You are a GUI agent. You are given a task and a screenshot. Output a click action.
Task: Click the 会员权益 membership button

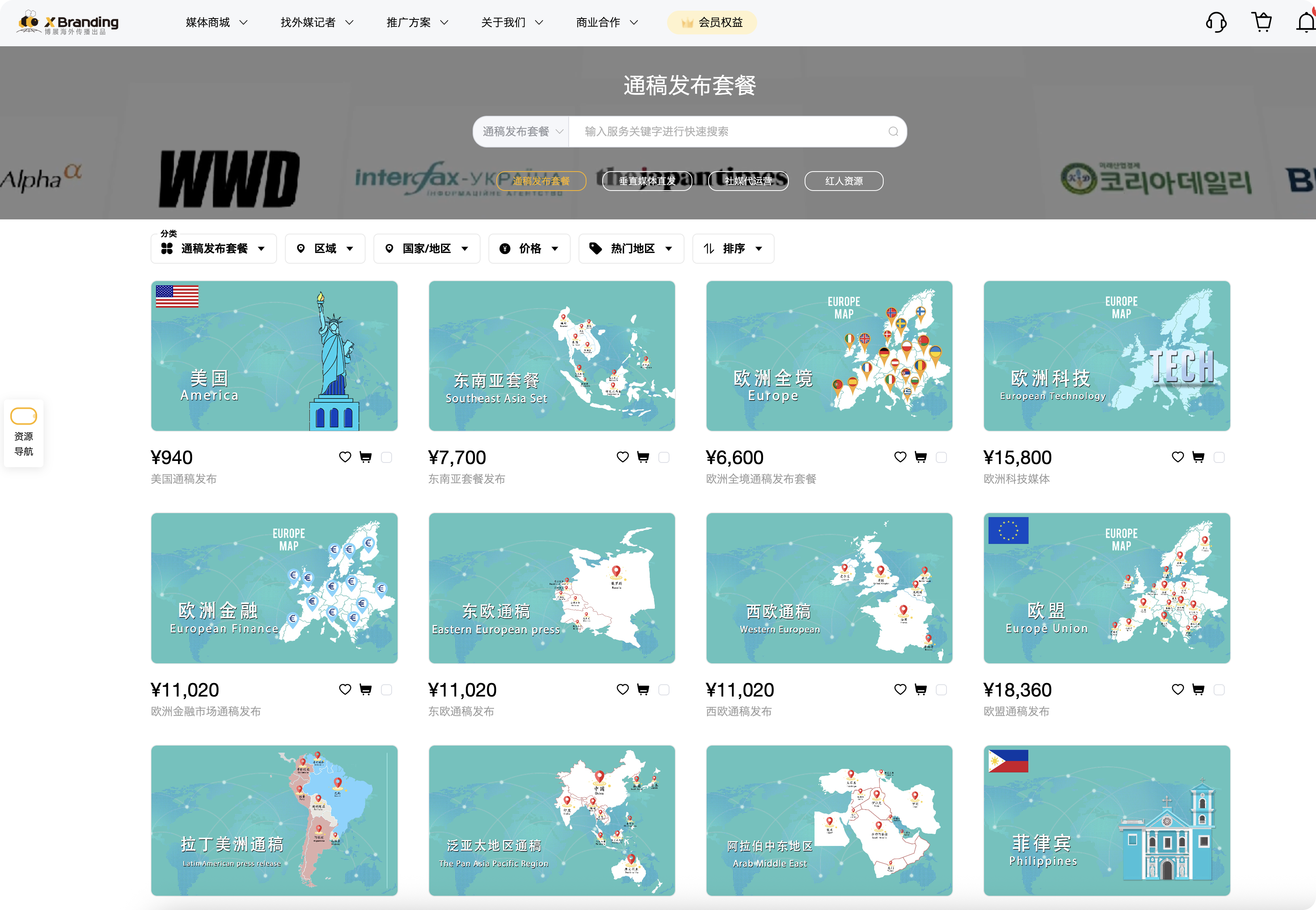(x=712, y=23)
